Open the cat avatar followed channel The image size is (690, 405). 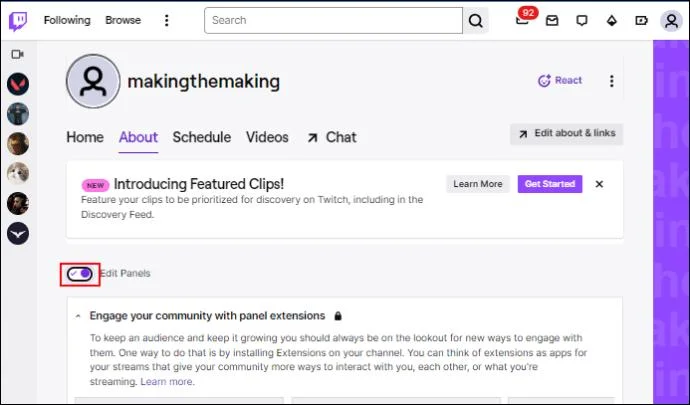coord(18,173)
